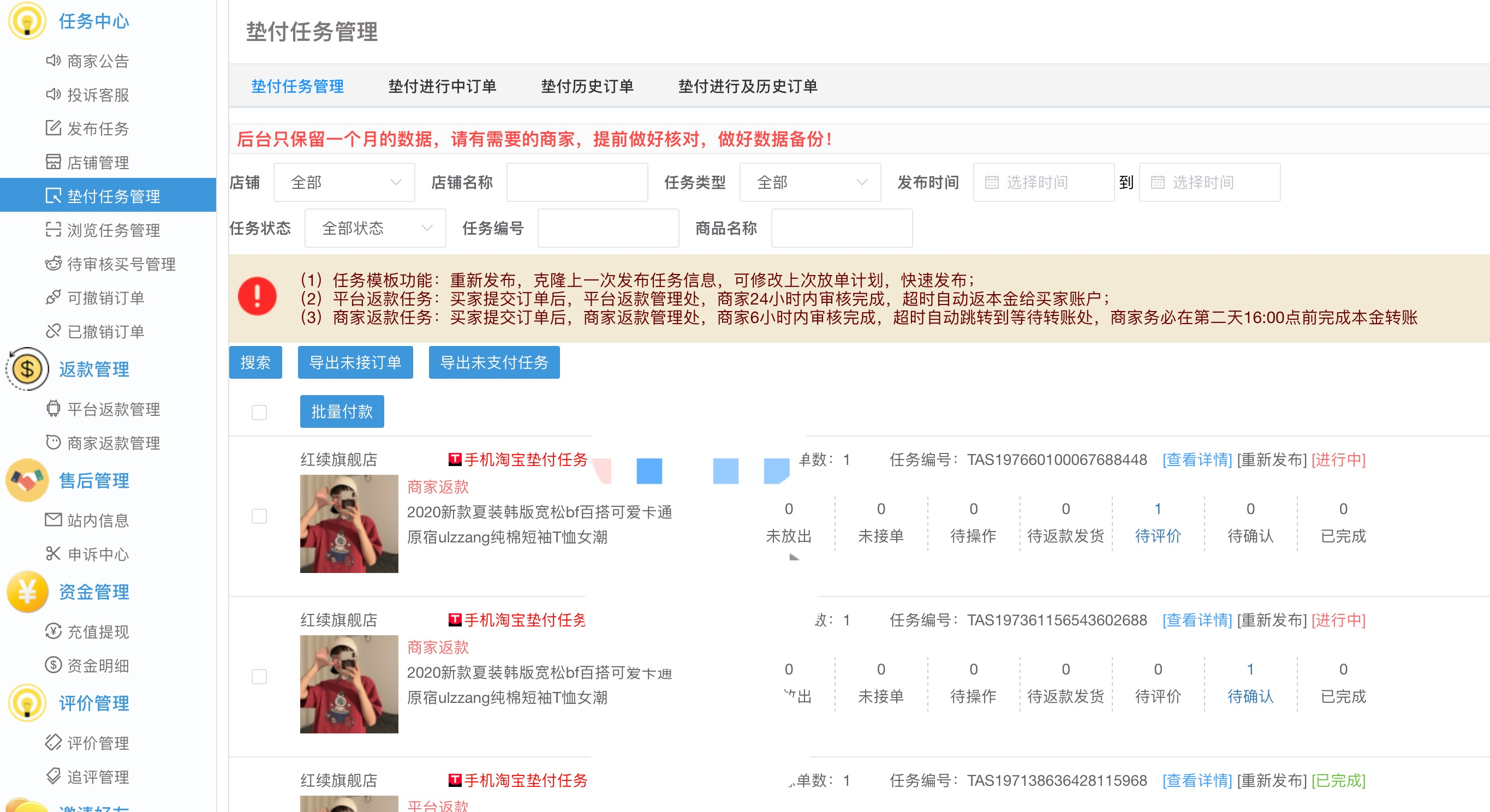Switch to the 垫付任务管理 tab
This screenshot has width=1490, height=812.
[x=297, y=86]
